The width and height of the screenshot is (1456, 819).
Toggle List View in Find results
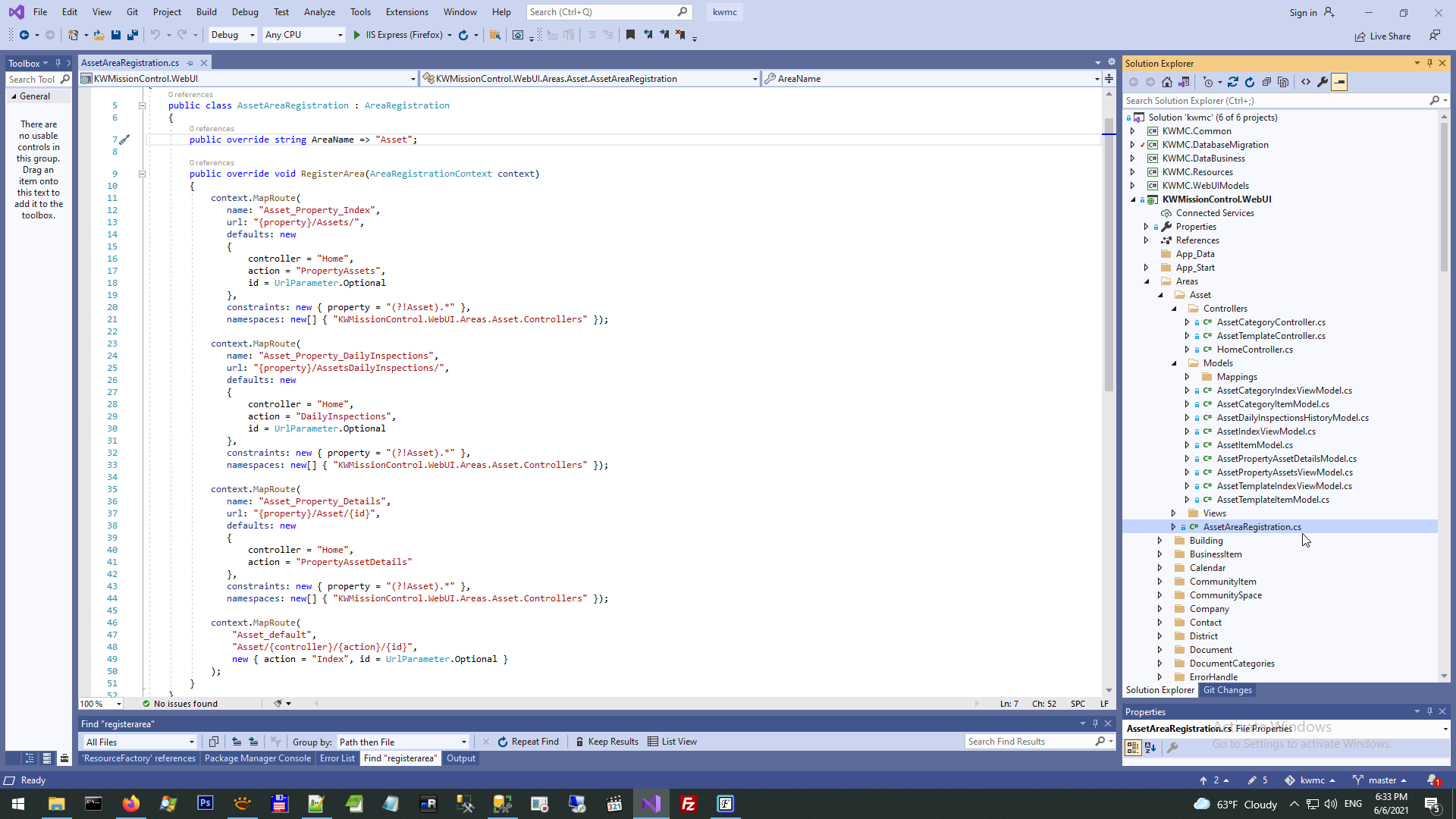(x=672, y=742)
